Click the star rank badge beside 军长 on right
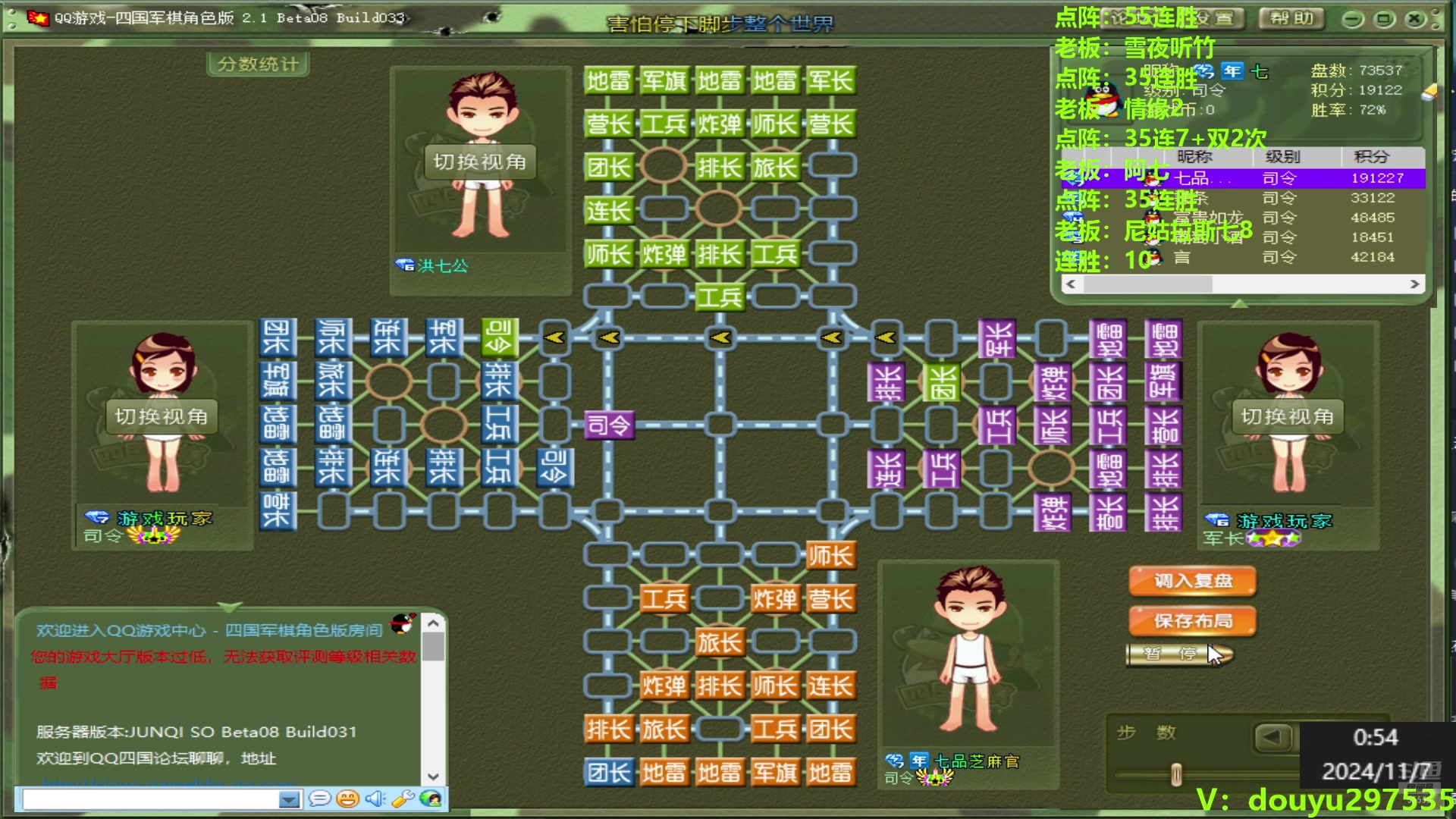This screenshot has height=819, width=1456. 1274,538
